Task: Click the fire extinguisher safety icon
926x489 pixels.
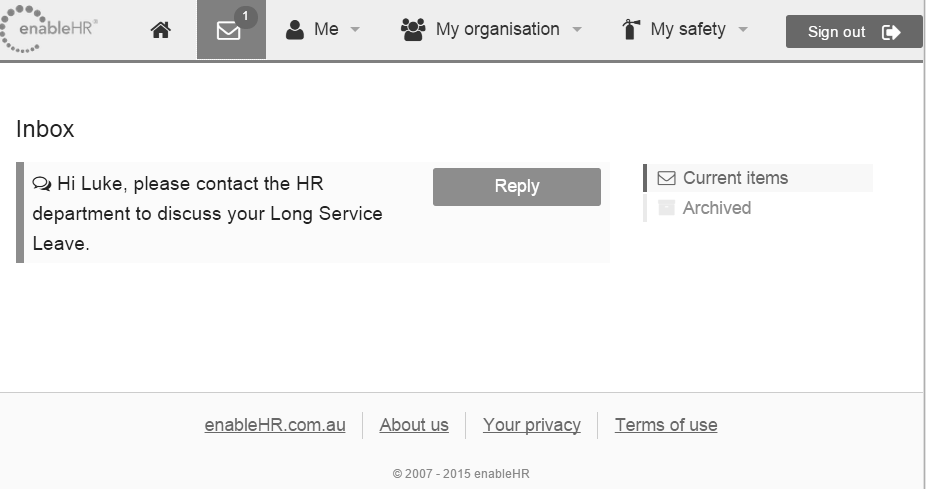Action: point(631,30)
